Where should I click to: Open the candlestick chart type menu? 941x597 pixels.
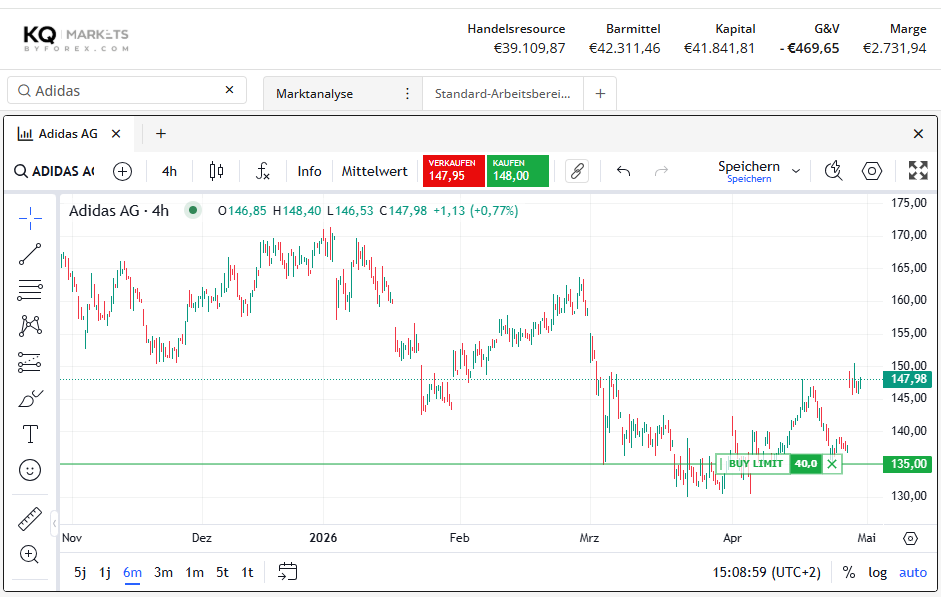click(x=216, y=171)
